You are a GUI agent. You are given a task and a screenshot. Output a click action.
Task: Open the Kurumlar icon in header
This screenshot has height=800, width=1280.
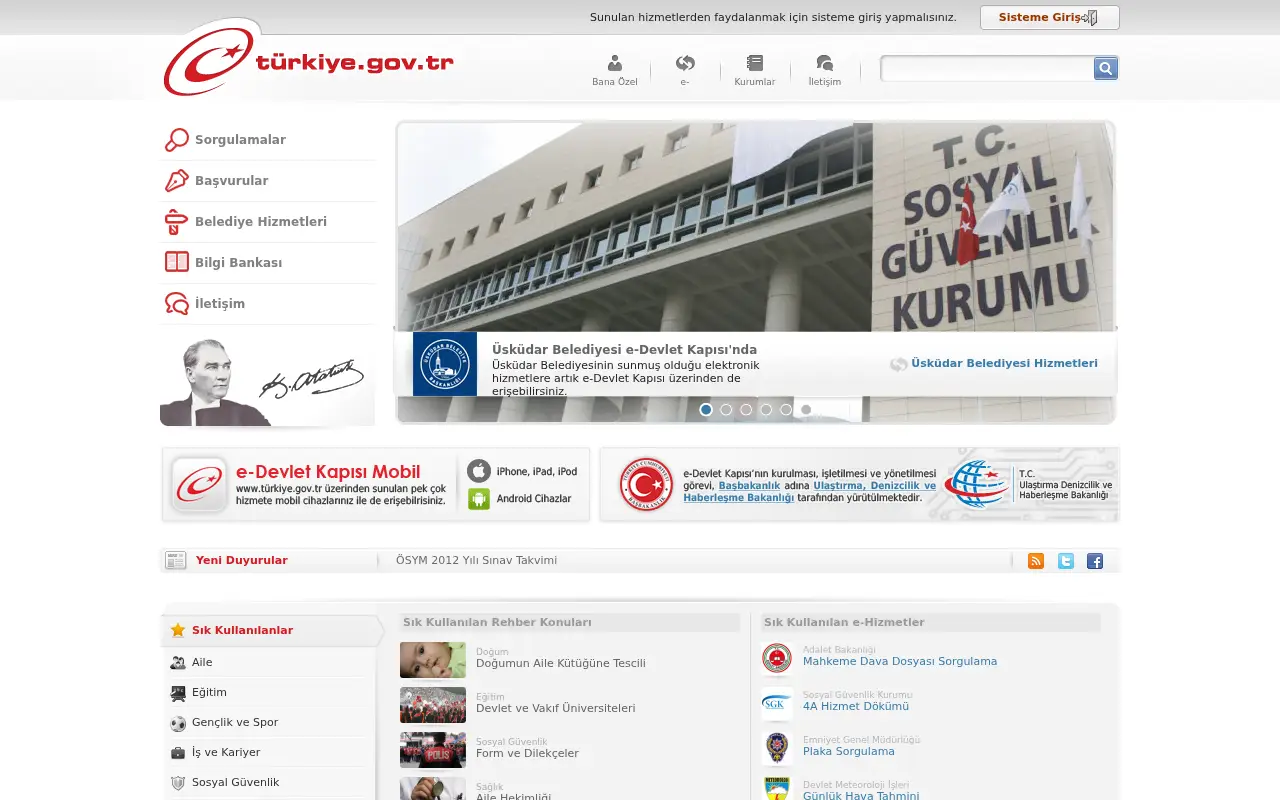754,63
